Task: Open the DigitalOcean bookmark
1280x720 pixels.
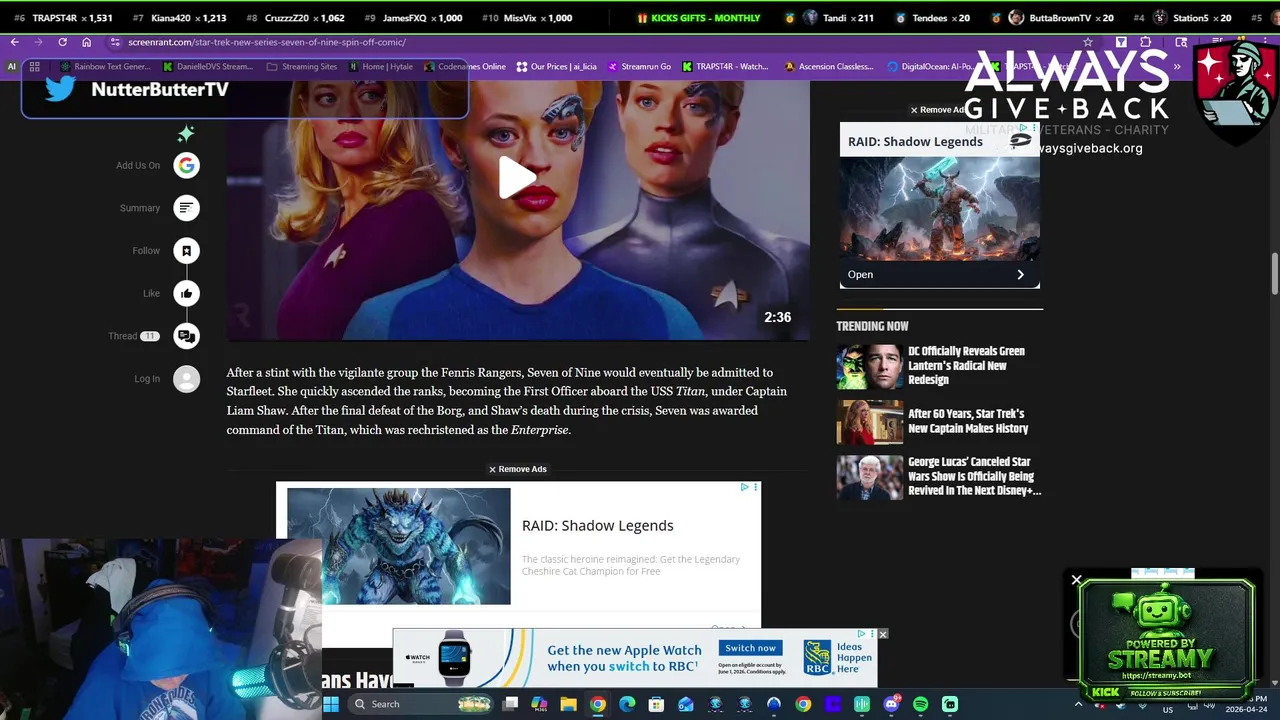Action: [x=930, y=66]
